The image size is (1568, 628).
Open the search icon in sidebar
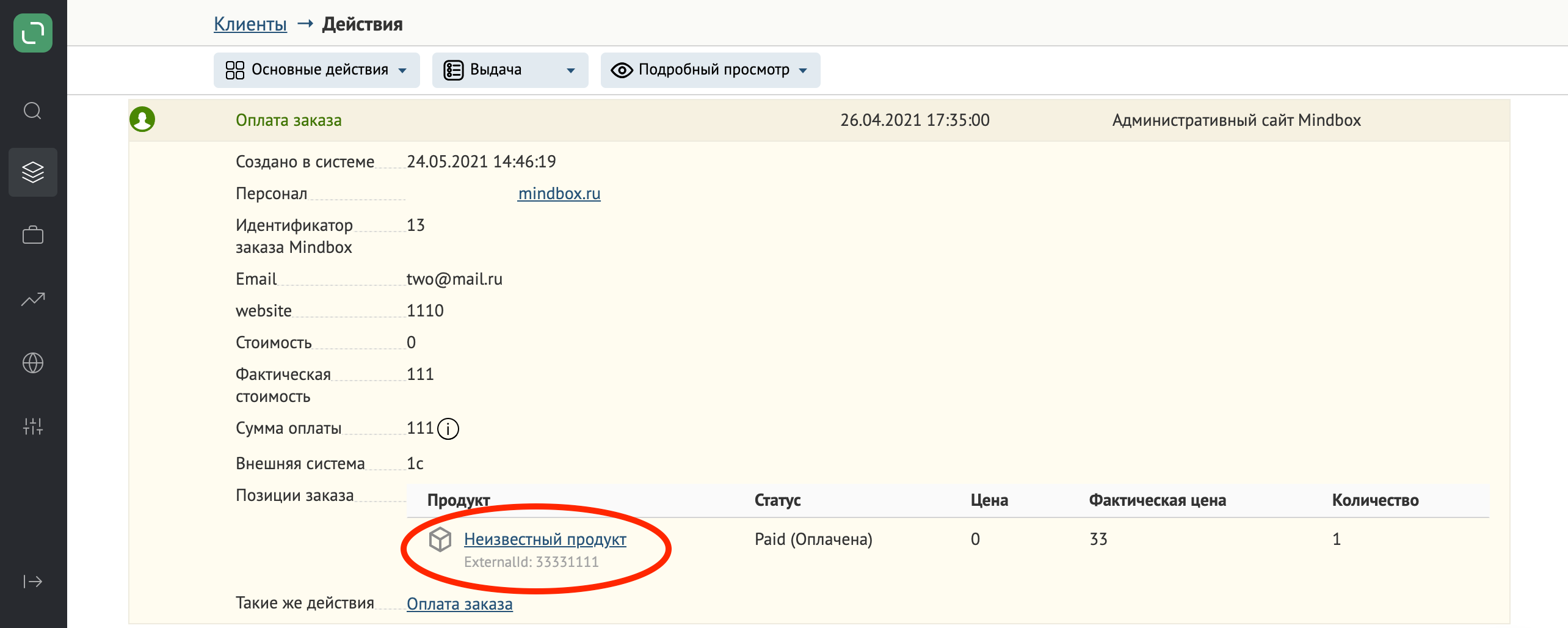tap(32, 111)
